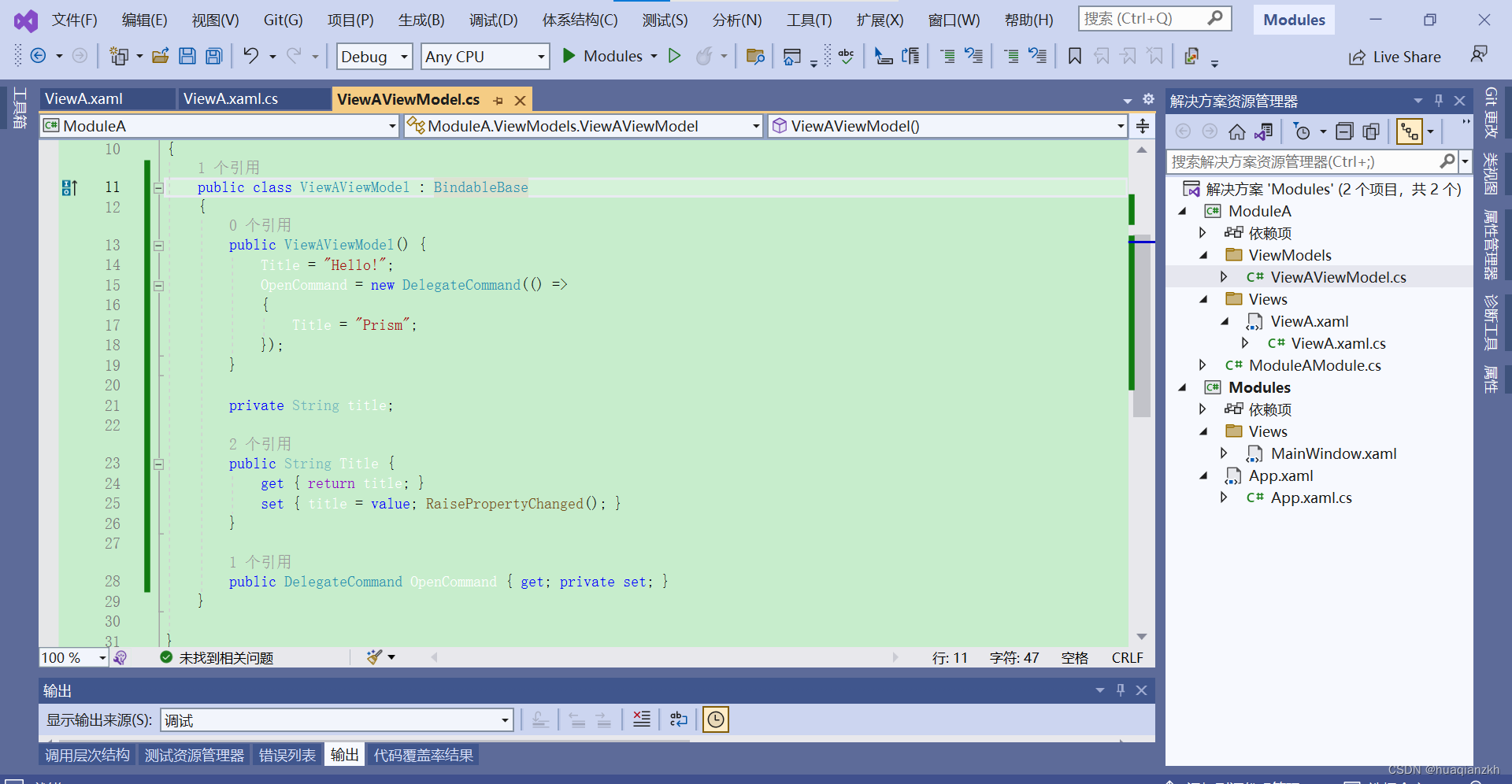Viewport: 1512px width, 784px height.
Task: Open the 错误列表 panel
Action: [x=287, y=754]
